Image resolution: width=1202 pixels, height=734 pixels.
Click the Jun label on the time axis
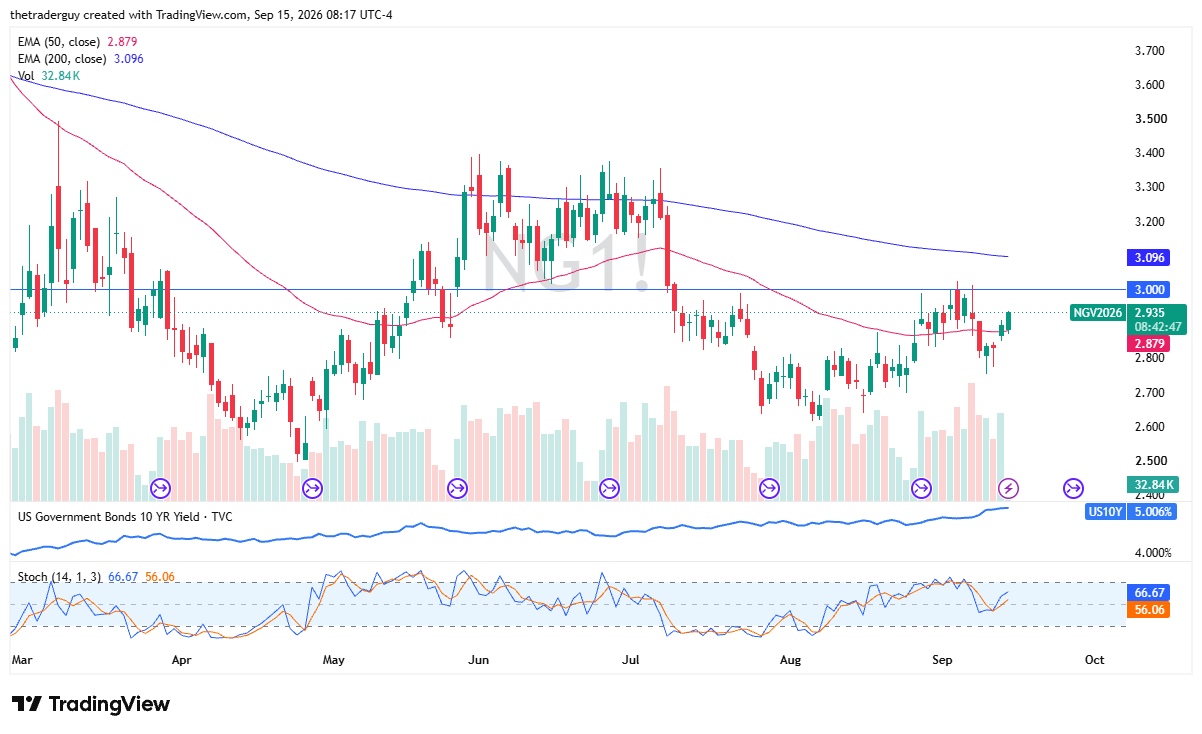tap(479, 660)
